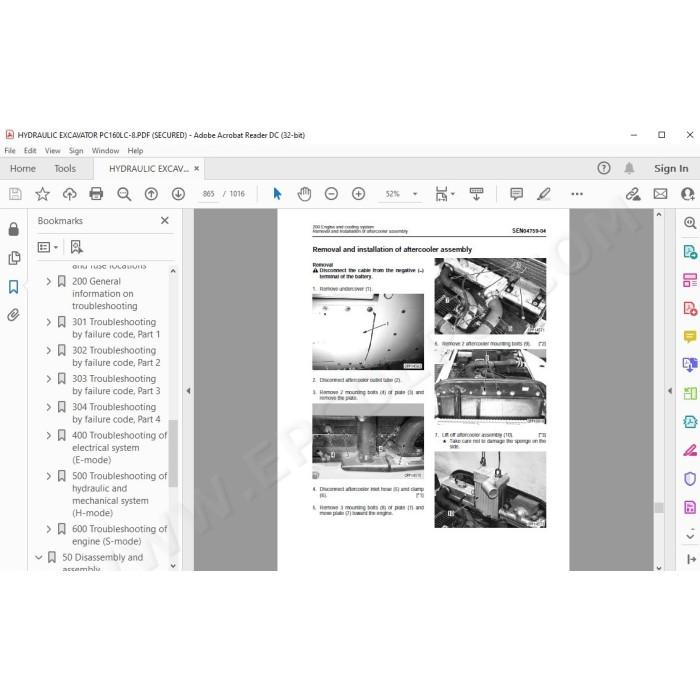The image size is (700, 700).
Task: Expand 303 Troubleshooting Part 3 bookmark
Action: tap(49, 379)
